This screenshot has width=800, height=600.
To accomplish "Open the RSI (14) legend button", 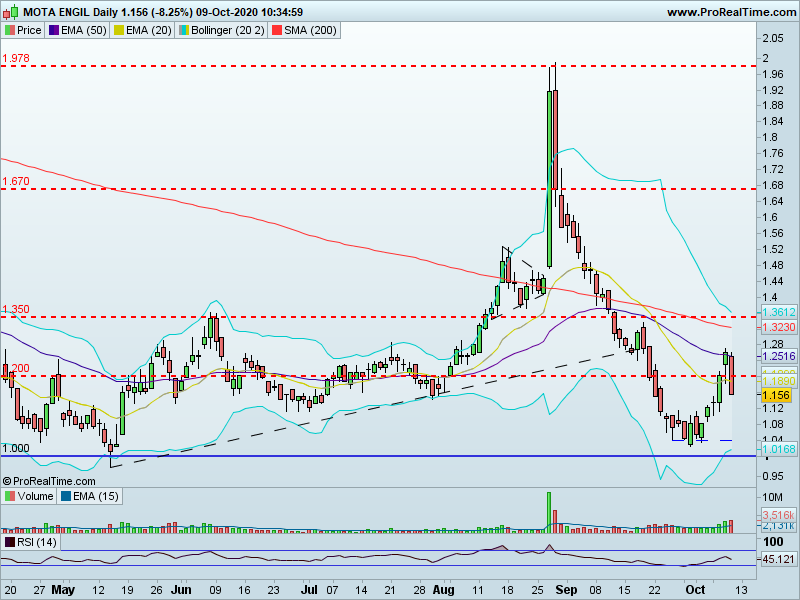I will tap(31, 542).
